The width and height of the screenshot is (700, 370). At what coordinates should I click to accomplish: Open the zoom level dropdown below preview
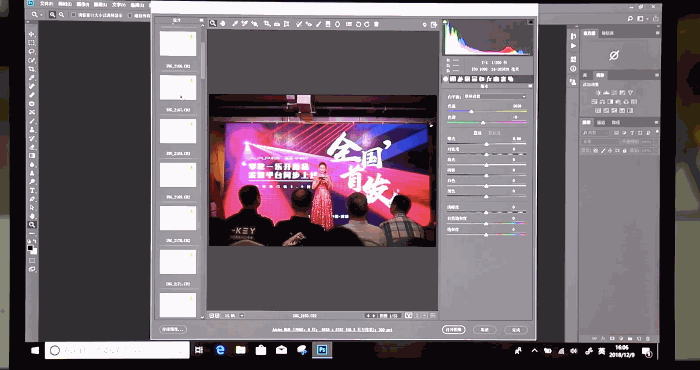[x=242, y=316]
